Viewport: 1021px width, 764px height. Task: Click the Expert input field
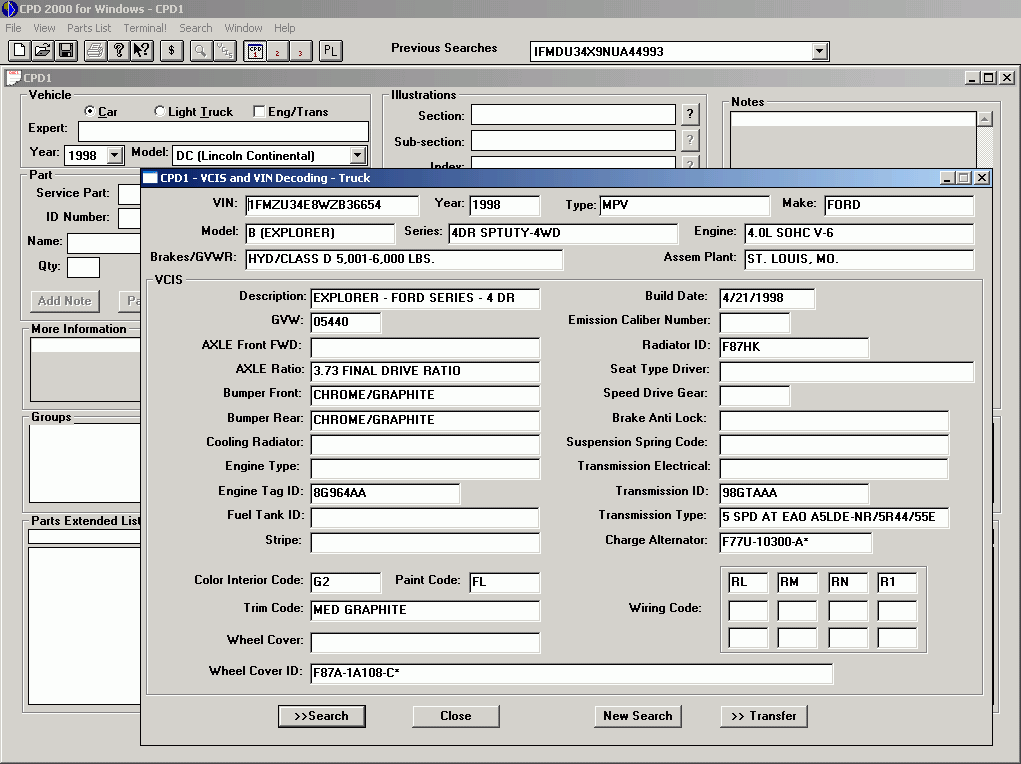[x=223, y=131]
